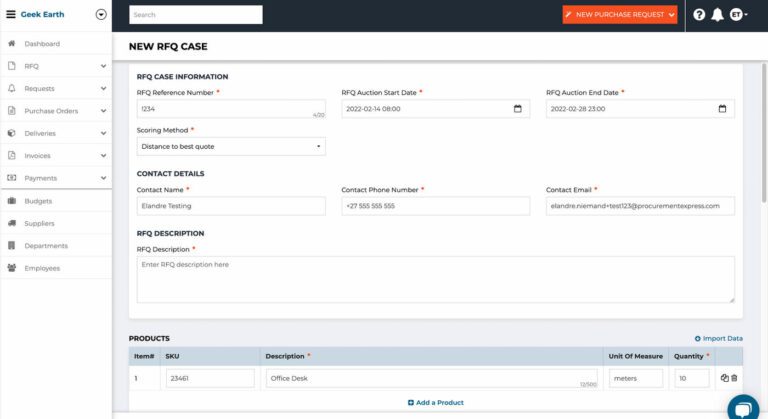Click the Departments building icon
The image size is (768, 419).
[x=12, y=246]
